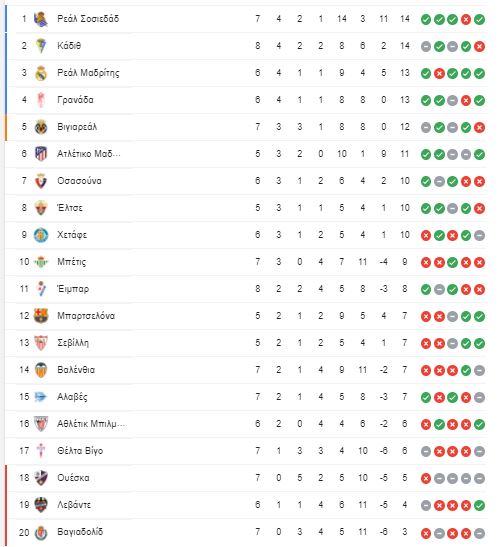Select the Βαγιαδολίδ team name
Image resolution: width=501 pixels, height=547 pixels.
tap(80, 532)
